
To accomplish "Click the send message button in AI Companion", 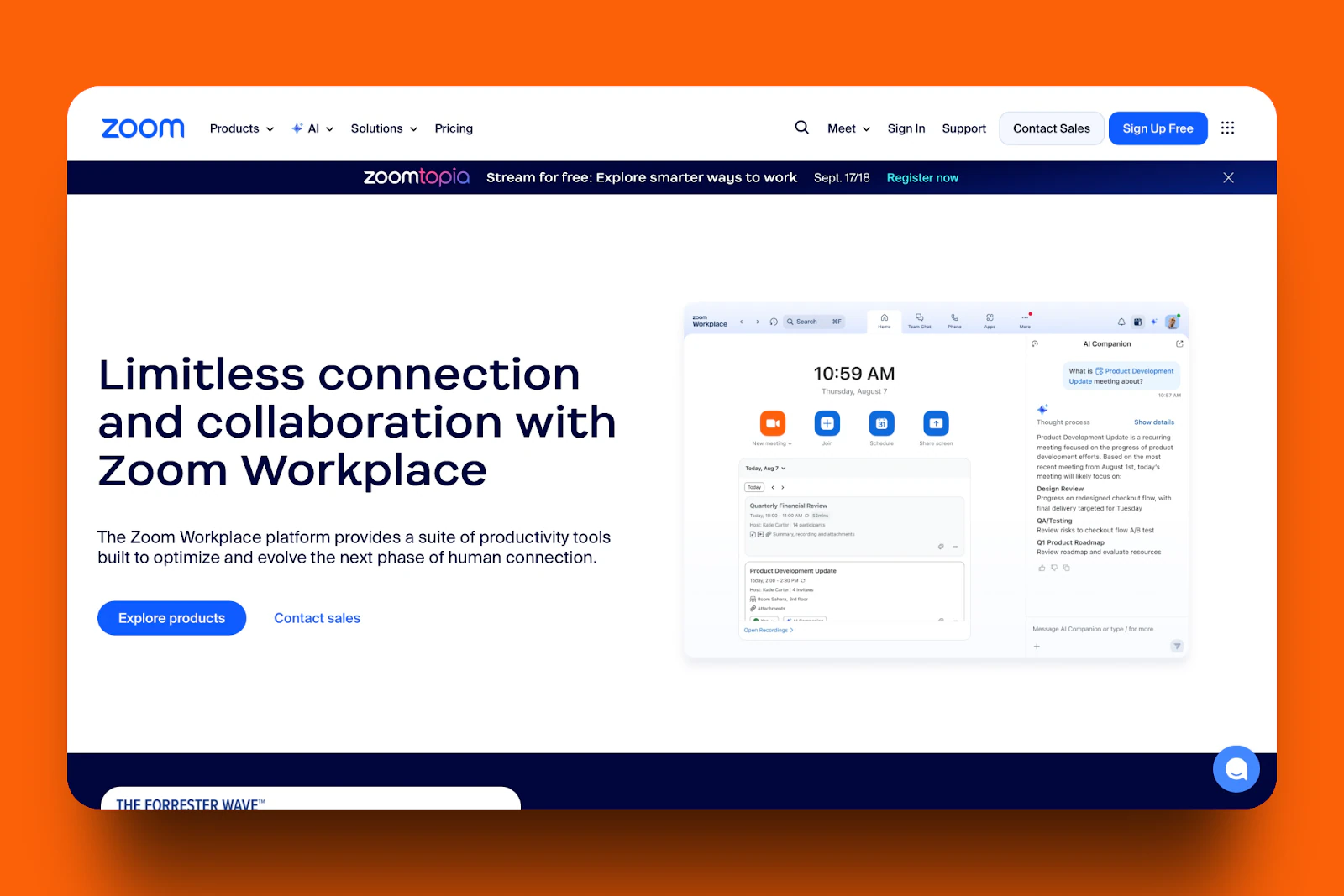I will [1177, 646].
